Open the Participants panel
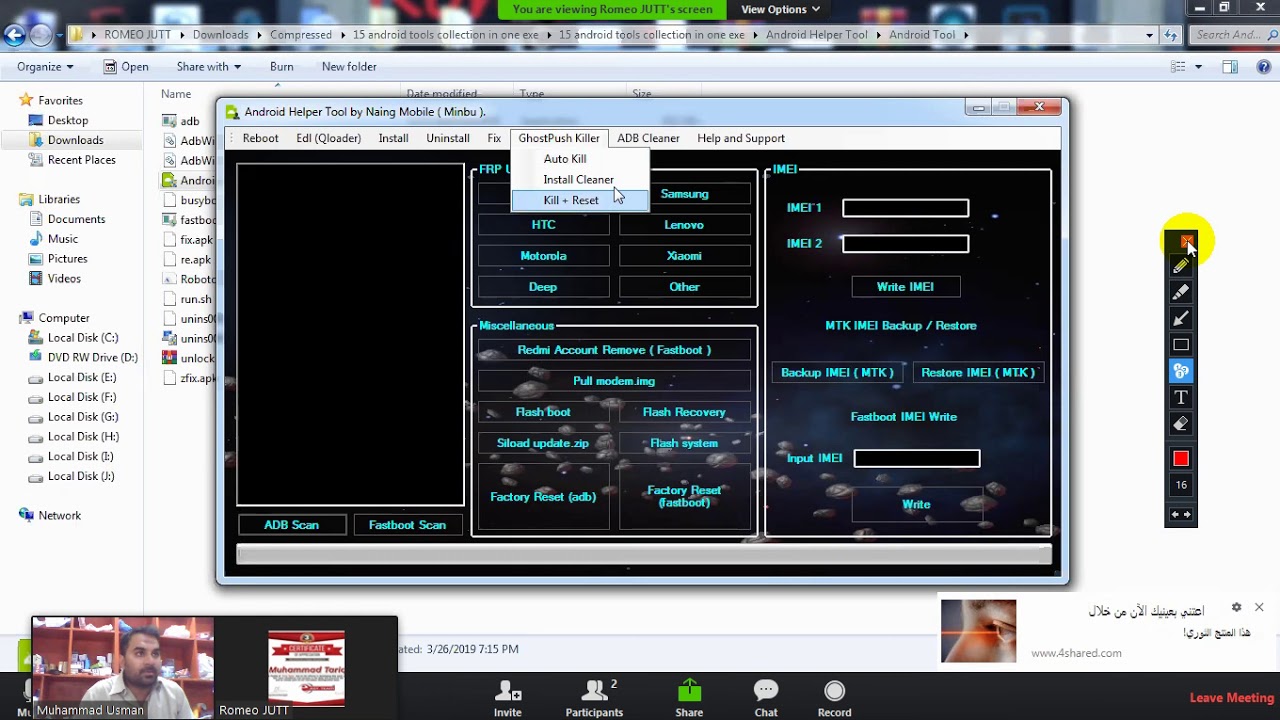 pyautogui.click(x=594, y=698)
